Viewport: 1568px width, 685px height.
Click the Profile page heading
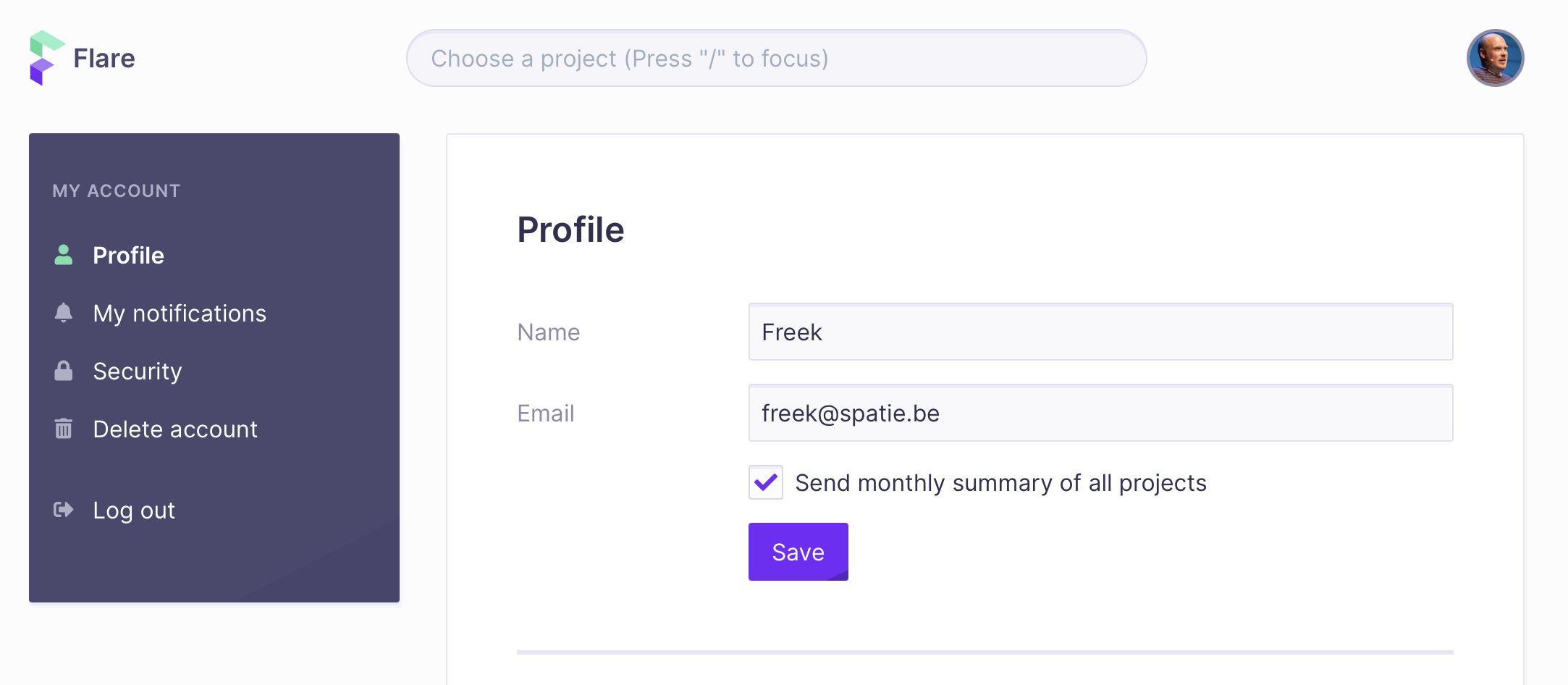click(x=570, y=230)
